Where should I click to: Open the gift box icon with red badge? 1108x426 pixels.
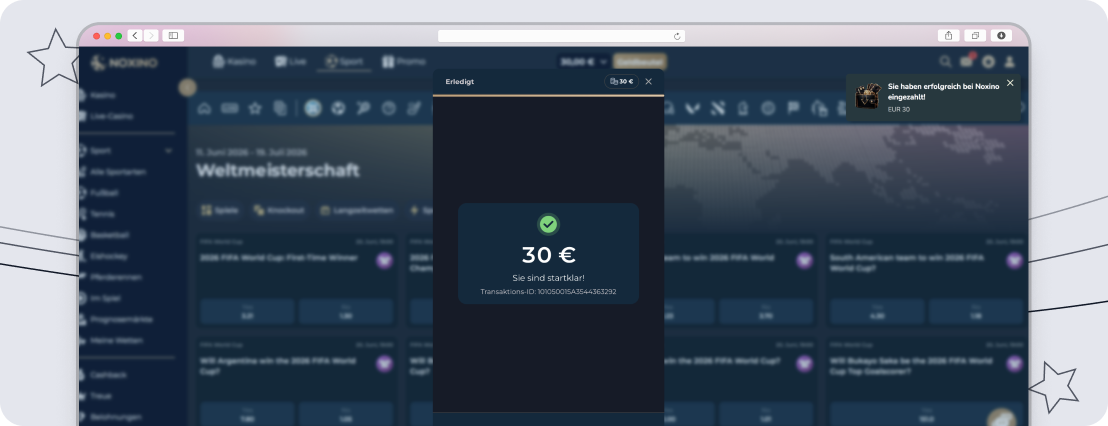tap(967, 61)
